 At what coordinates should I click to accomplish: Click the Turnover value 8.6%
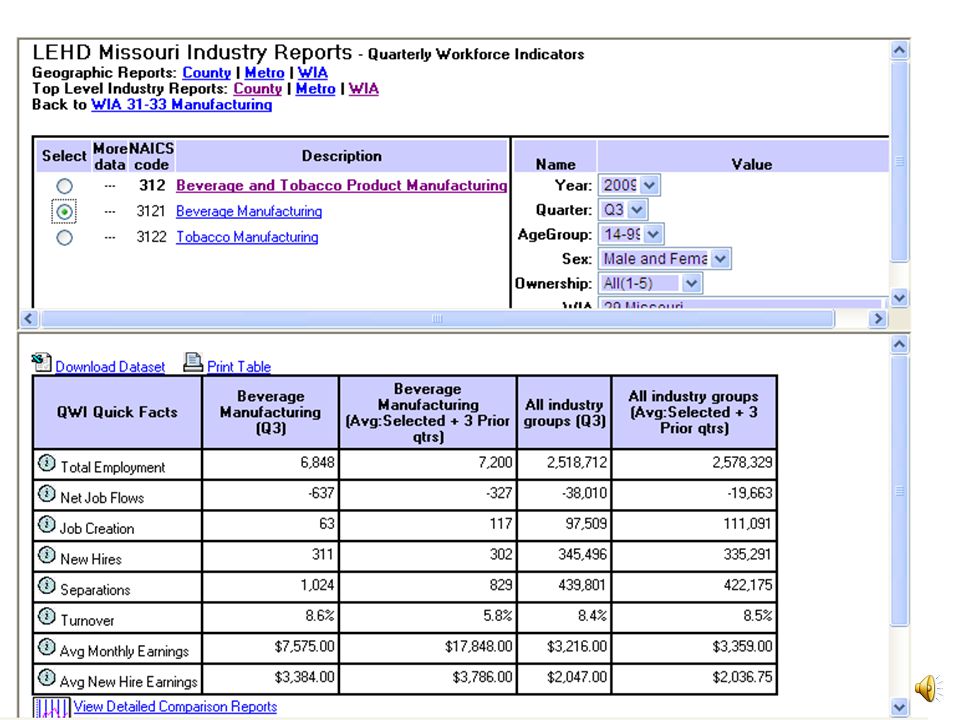coord(320,616)
